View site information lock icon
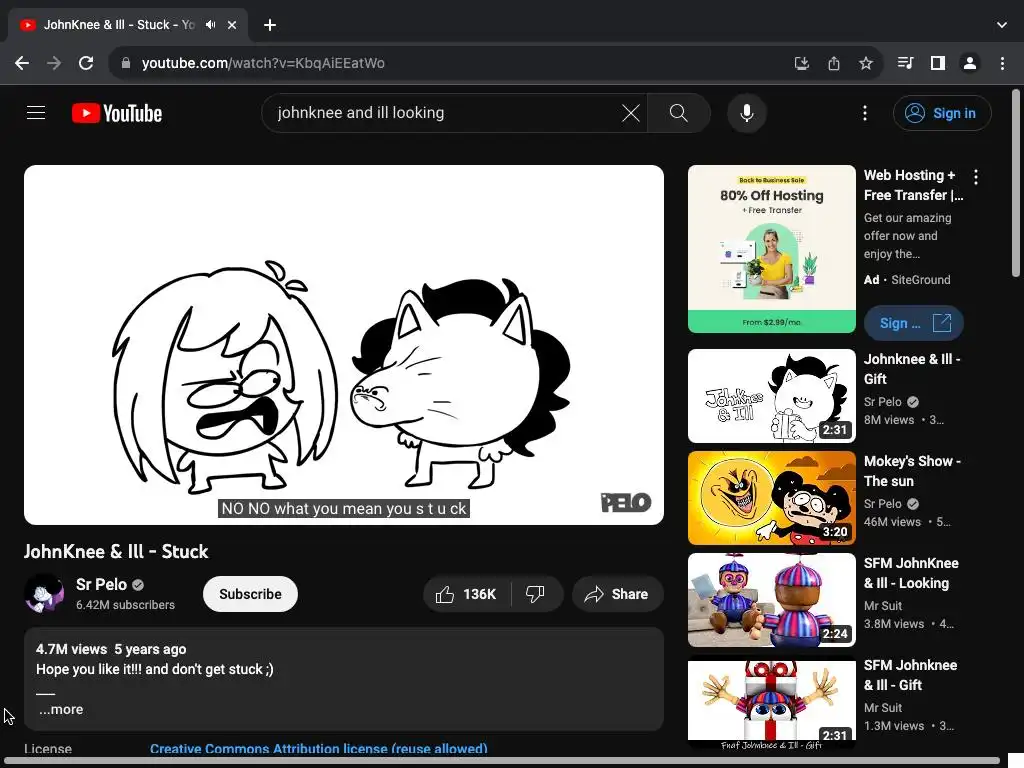The width and height of the screenshot is (1024, 768). (126, 63)
